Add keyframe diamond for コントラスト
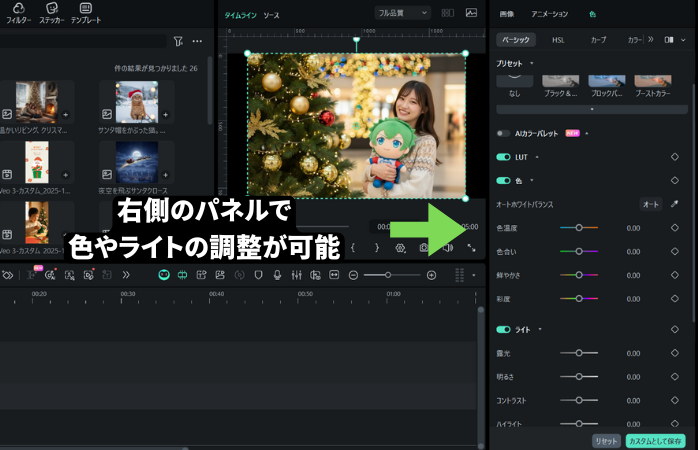Viewport: 700px width, 450px height. coord(675,400)
